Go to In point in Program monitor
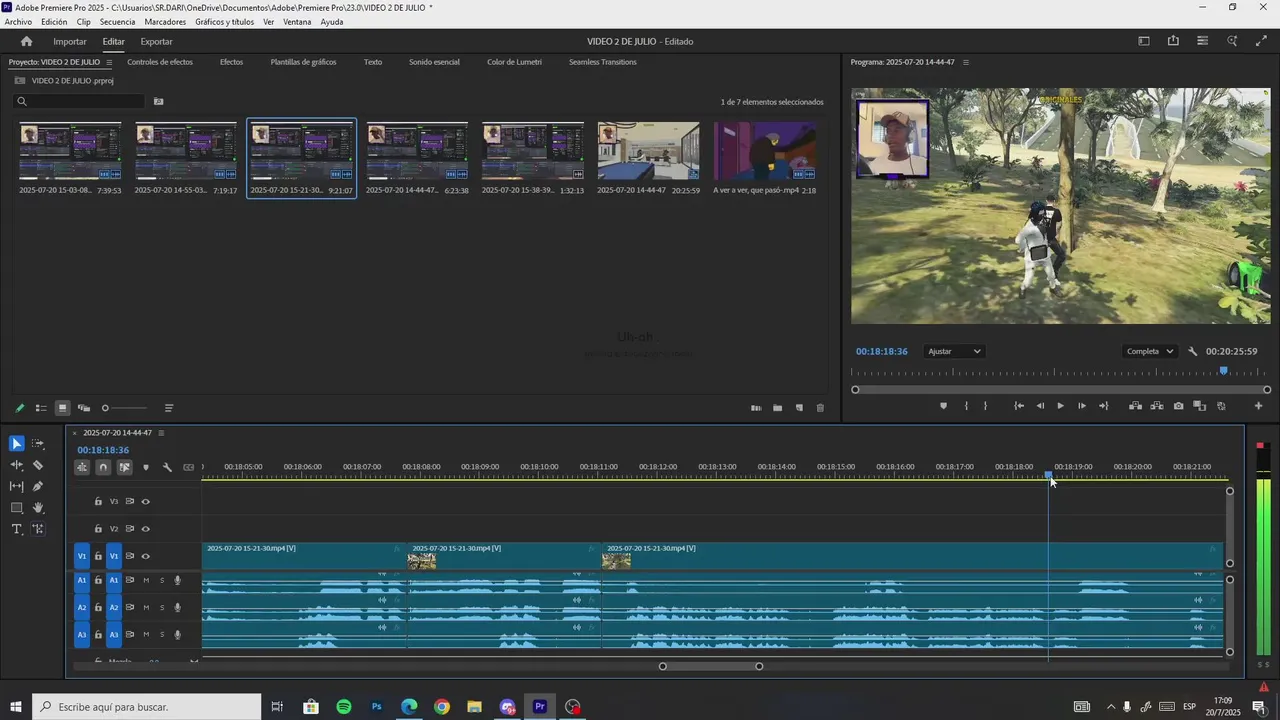This screenshot has height=720, width=1280. coord(1019,406)
